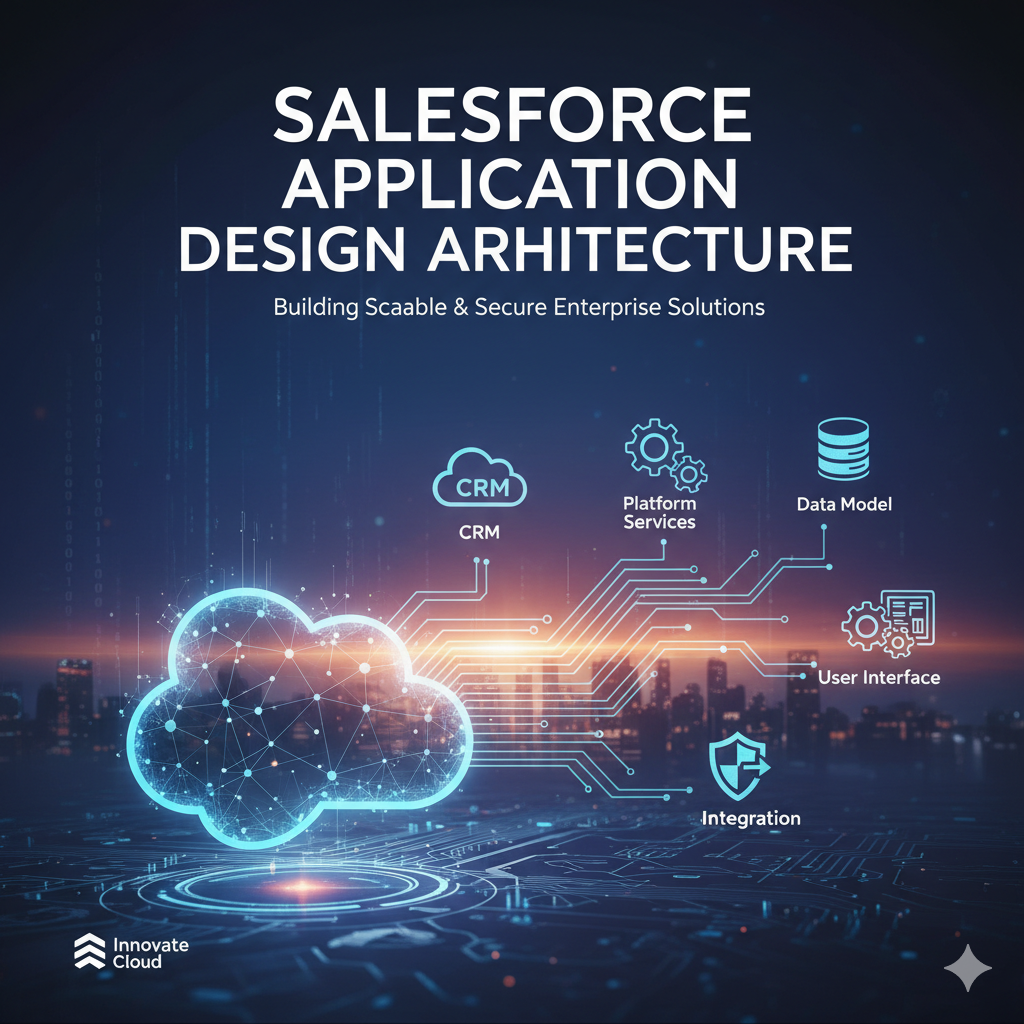Select the gears icon above Platform Services
The width and height of the screenshot is (1024, 1024).
point(664,455)
